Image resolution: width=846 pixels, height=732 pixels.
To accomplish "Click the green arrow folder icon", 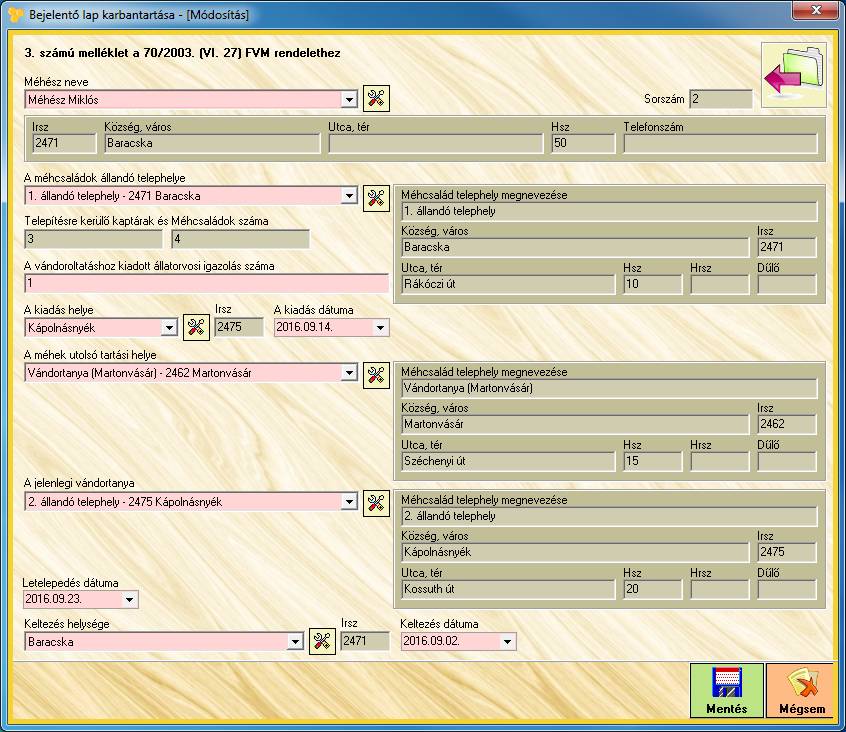I will coord(794,75).
